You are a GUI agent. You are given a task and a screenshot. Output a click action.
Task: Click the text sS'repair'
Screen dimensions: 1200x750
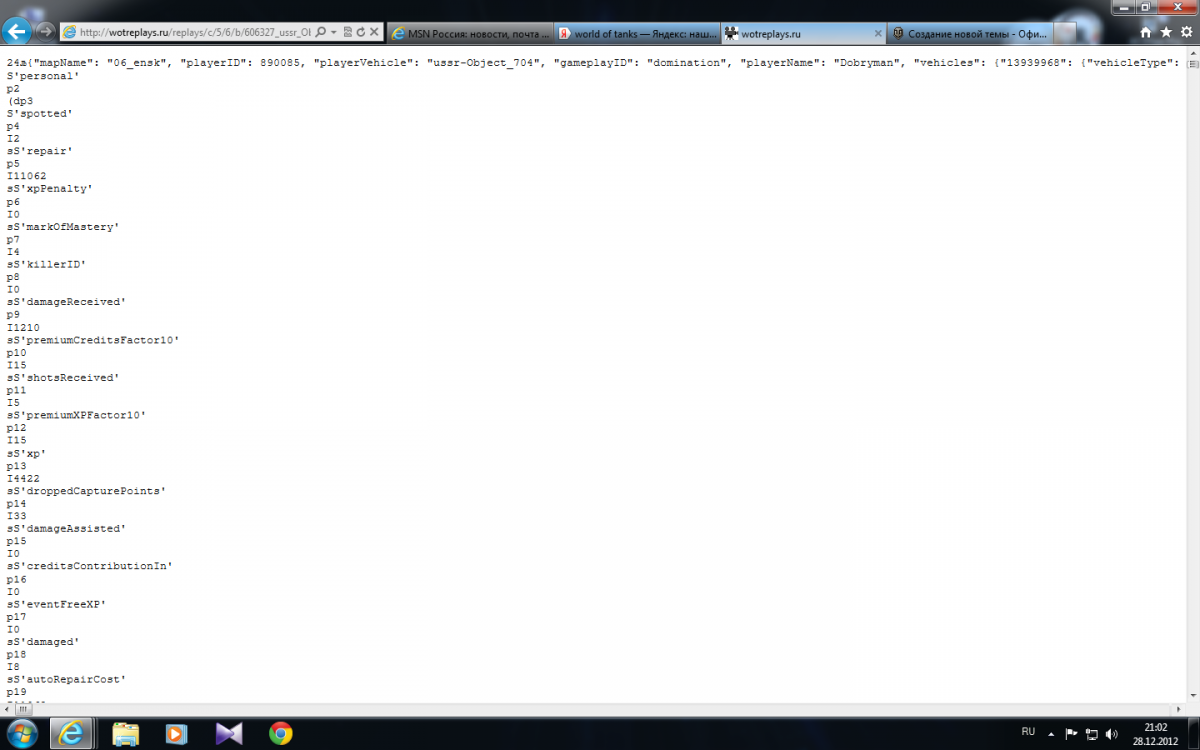tap(40, 151)
